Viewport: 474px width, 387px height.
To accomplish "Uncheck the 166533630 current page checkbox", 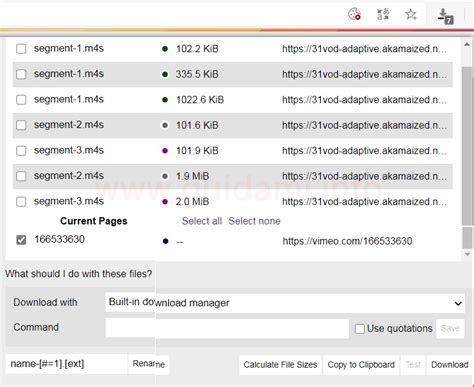I will (x=21, y=240).
